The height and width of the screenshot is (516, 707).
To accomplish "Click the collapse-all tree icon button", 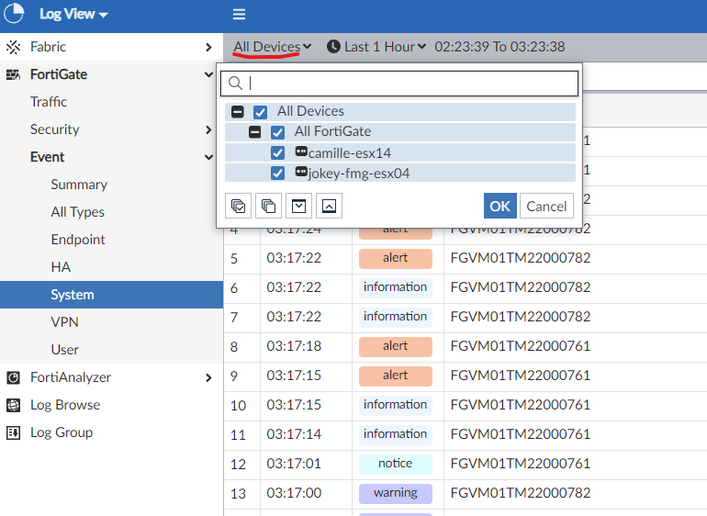I will [329, 206].
